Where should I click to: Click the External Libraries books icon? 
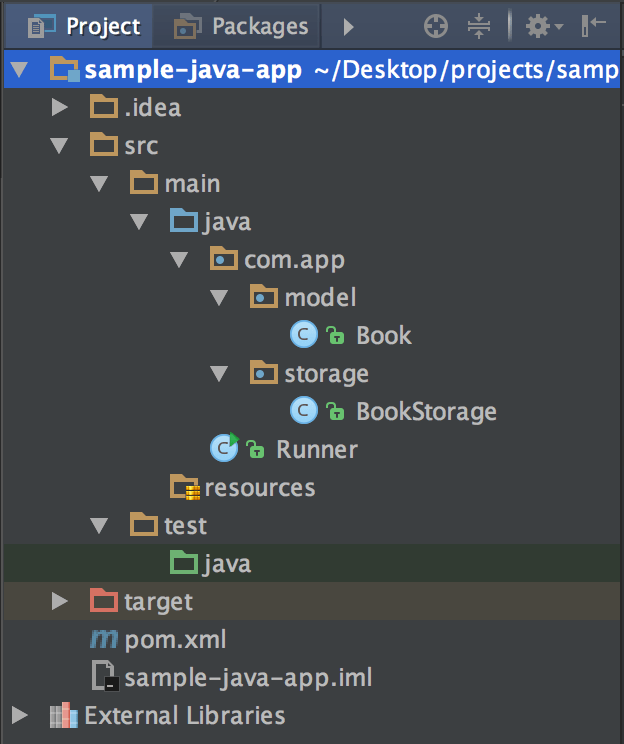point(64,715)
